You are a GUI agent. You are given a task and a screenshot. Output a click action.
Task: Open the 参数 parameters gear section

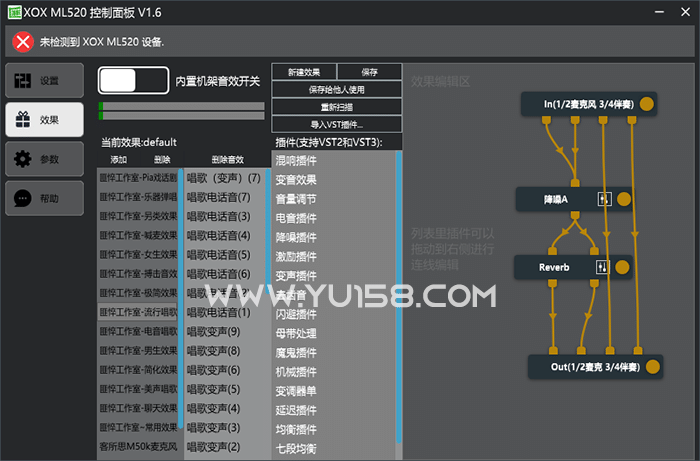click(44, 159)
